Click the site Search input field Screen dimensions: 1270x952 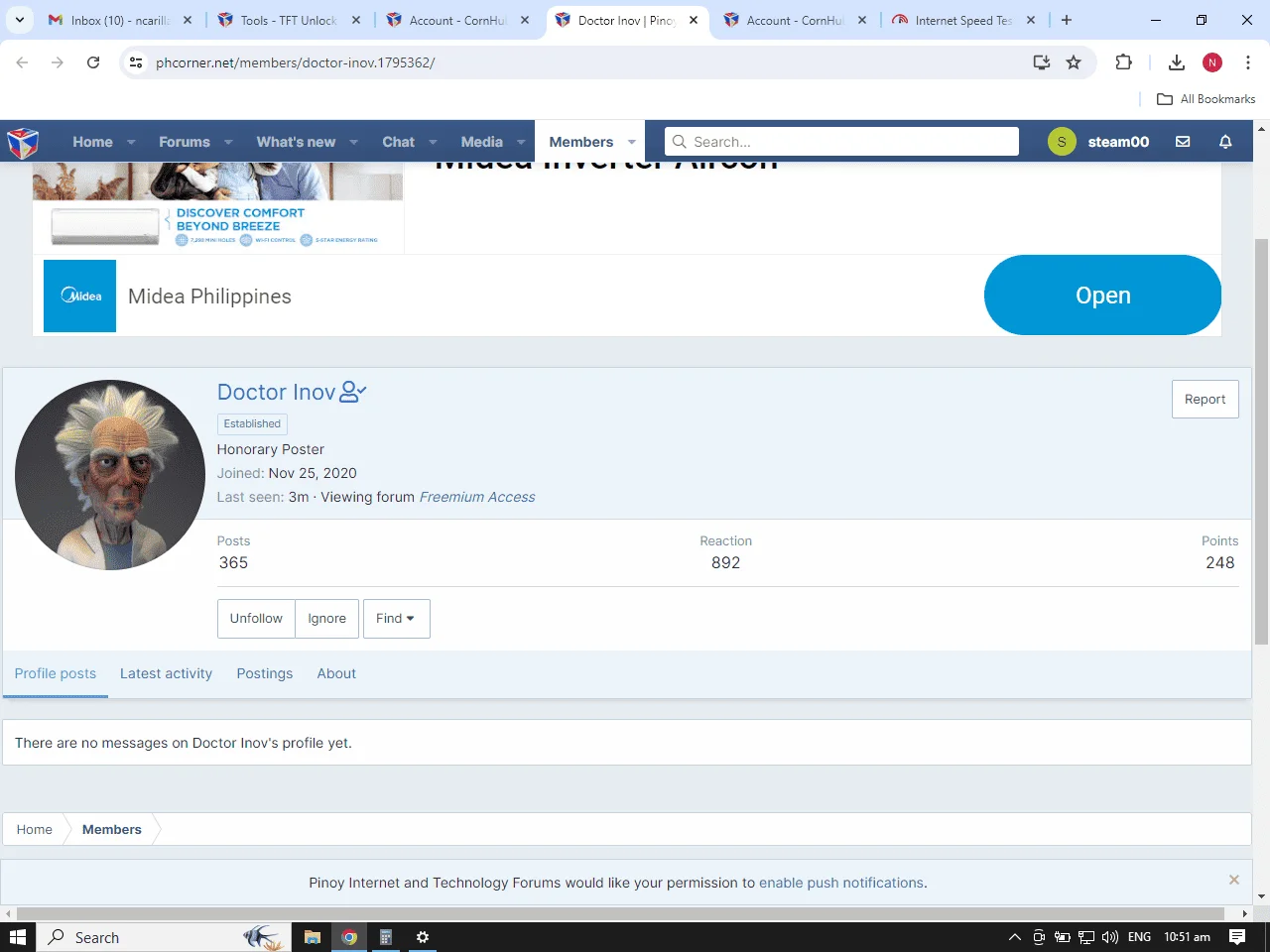pyautogui.click(x=841, y=142)
